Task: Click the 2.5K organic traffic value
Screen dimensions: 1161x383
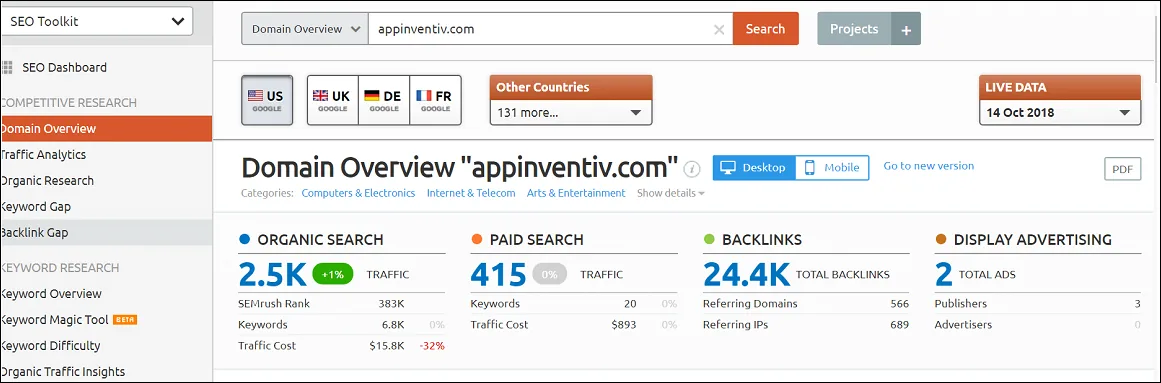Action: pyautogui.click(x=272, y=275)
